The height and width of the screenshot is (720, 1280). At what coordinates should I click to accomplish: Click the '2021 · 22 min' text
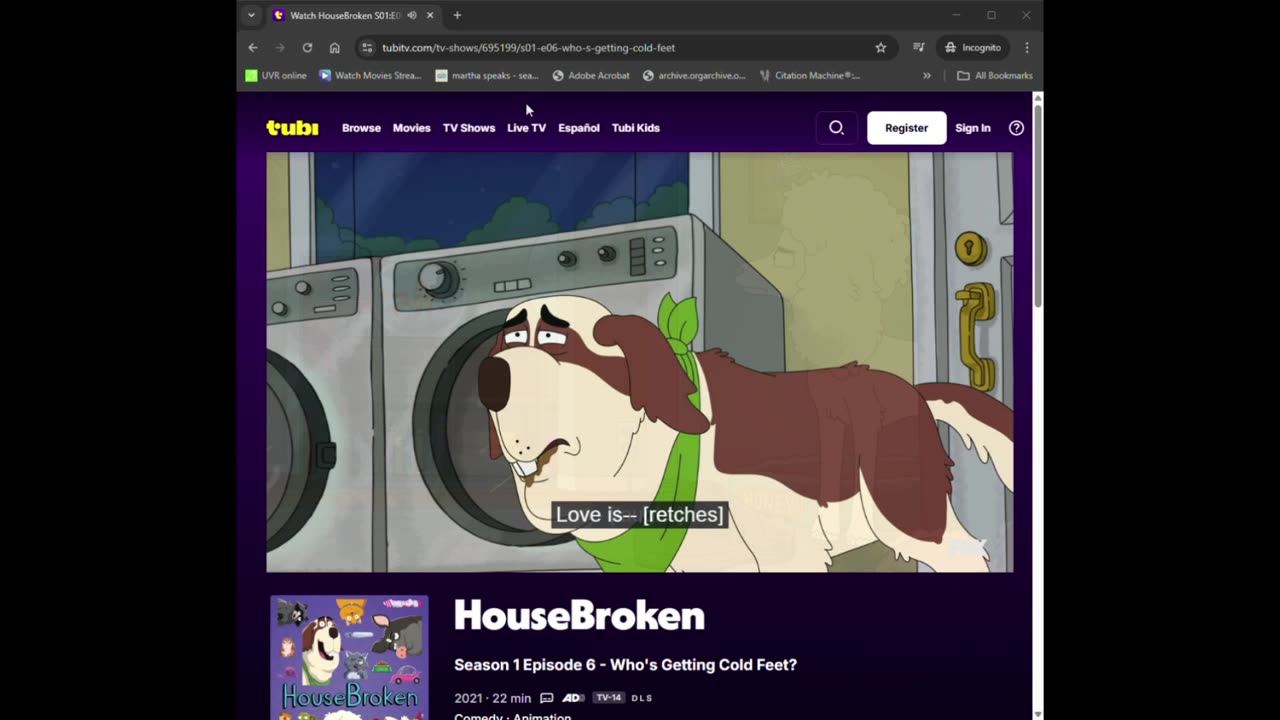(492, 698)
